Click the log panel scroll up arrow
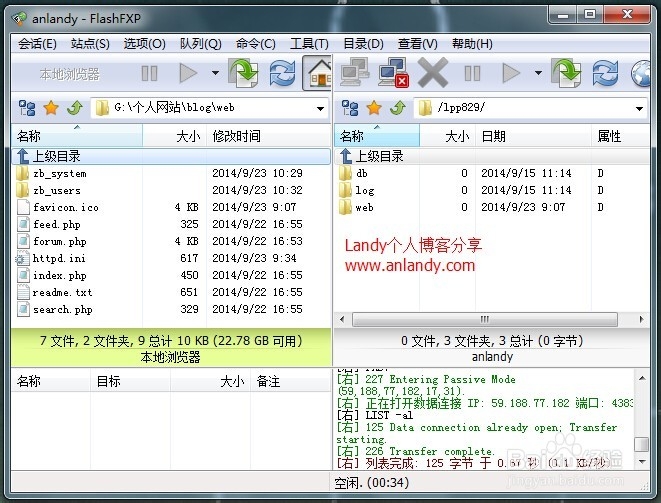The height and width of the screenshot is (503, 661). pyautogui.click(x=642, y=378)
